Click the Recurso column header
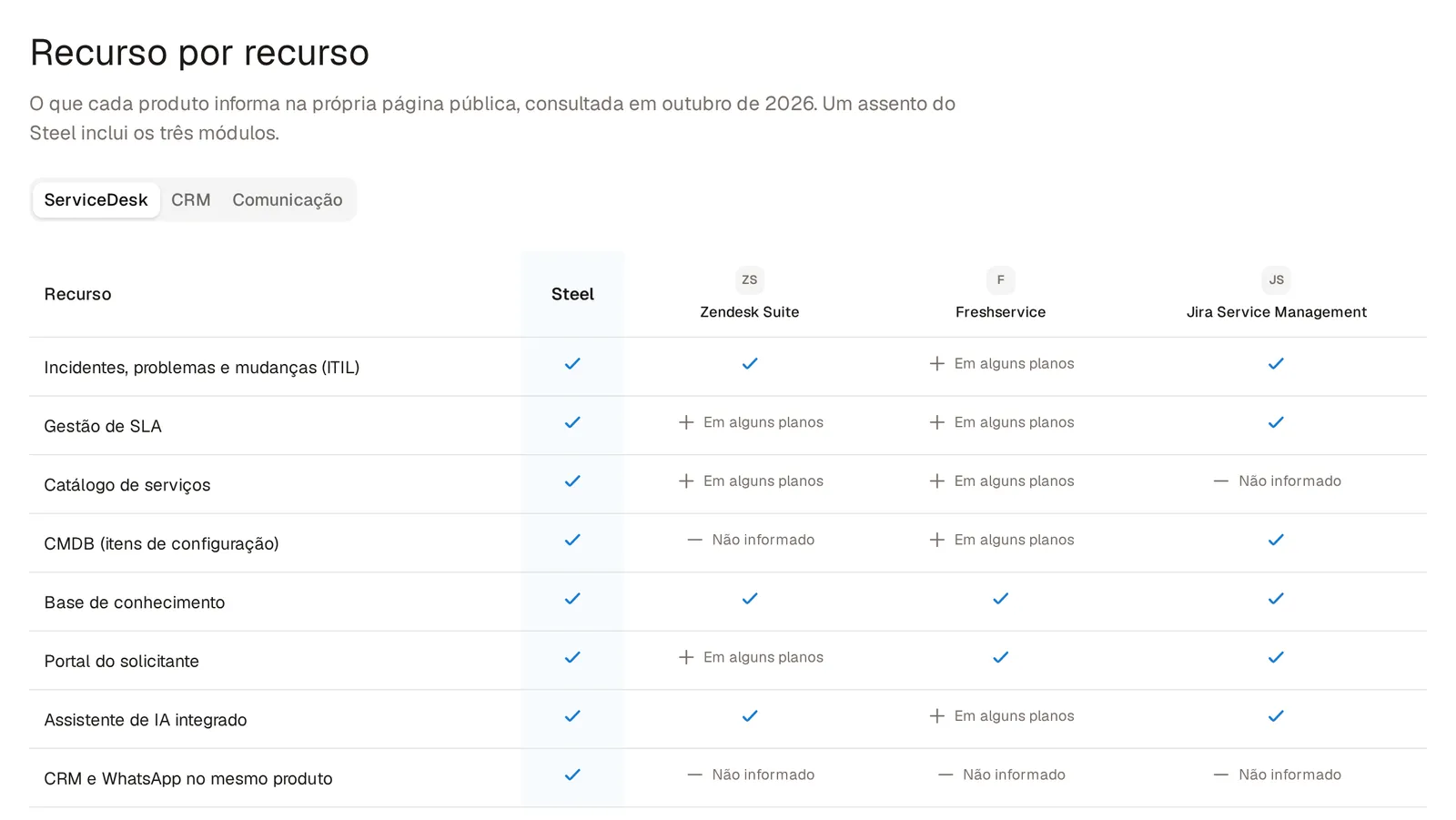The width and height of the screenshot is (1456, 820). point(78,294)
